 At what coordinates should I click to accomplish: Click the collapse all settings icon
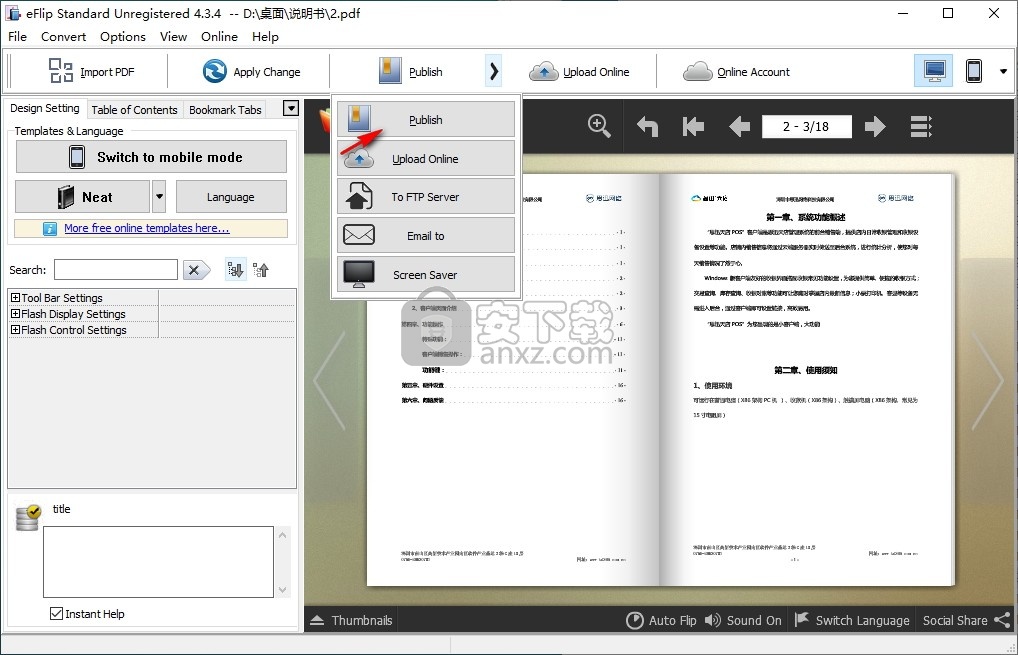point(261,269)
